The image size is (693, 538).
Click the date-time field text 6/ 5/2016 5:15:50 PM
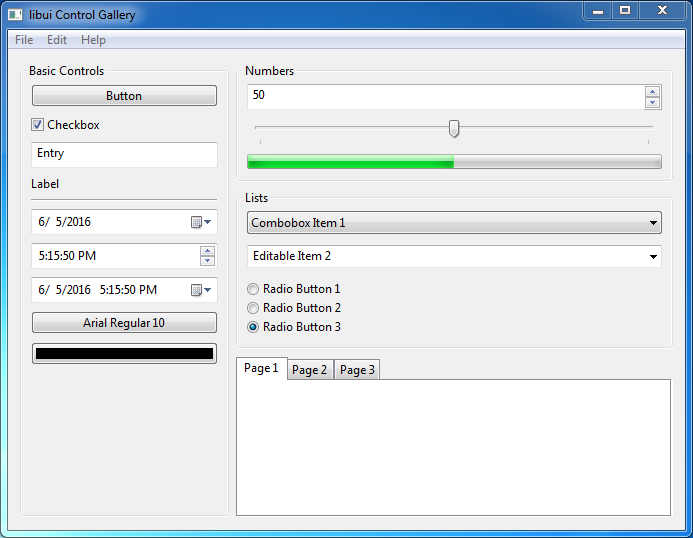pyautogui.click(x=98, y=290)
